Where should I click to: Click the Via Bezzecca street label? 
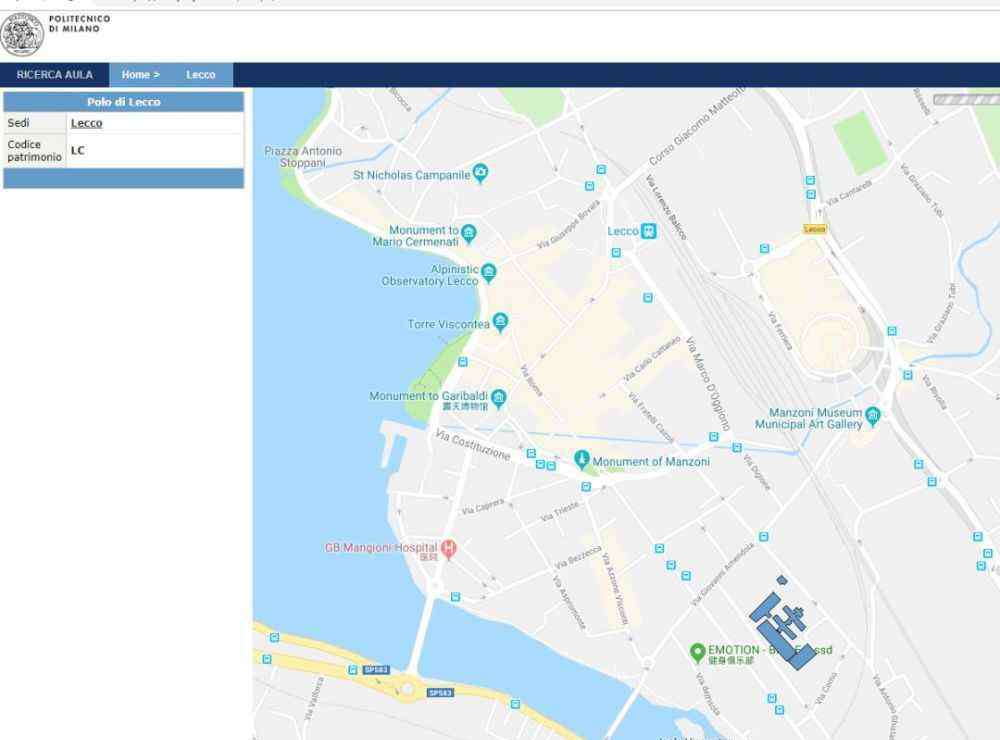click(x=577, y=557)
